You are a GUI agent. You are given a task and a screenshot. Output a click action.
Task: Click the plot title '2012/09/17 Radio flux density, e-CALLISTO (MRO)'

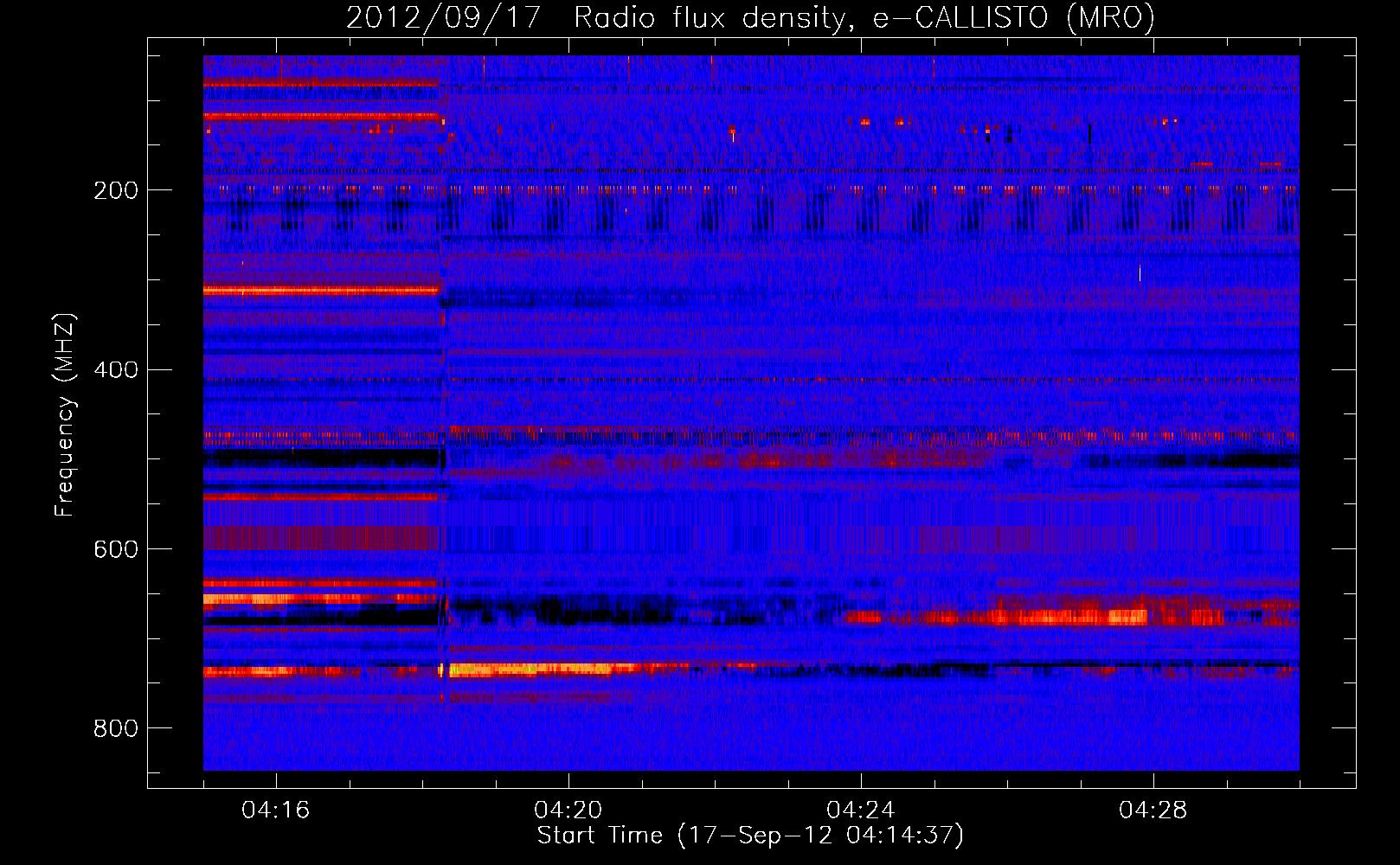click(750, 18)
